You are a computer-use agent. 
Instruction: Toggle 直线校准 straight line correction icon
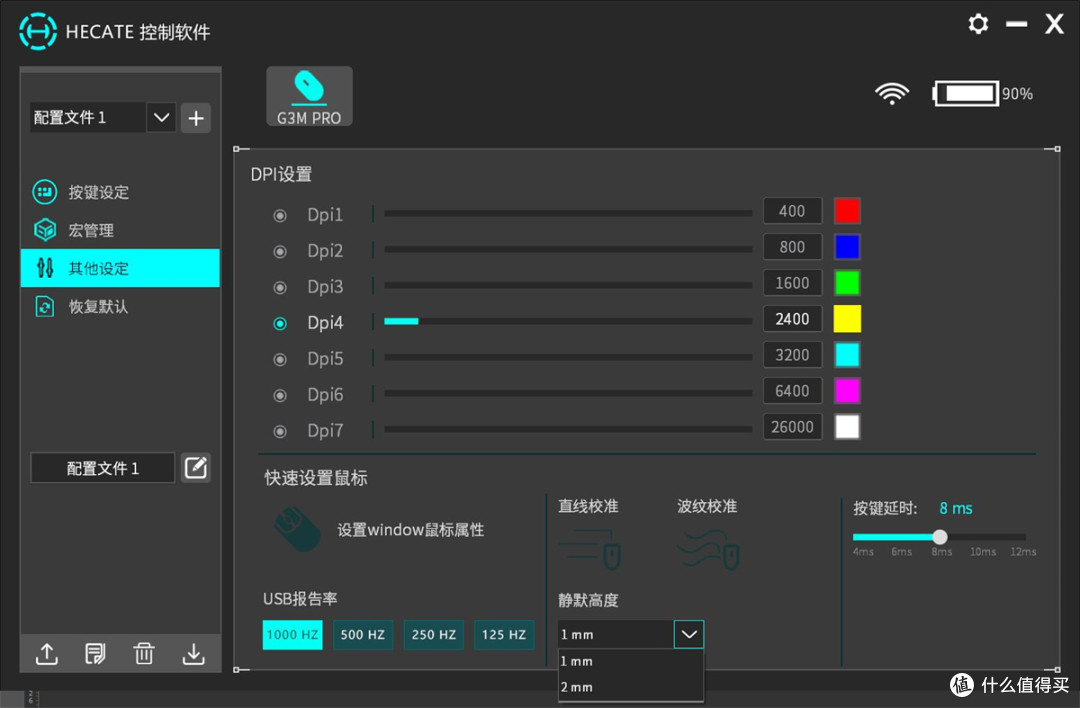[590, 548]
